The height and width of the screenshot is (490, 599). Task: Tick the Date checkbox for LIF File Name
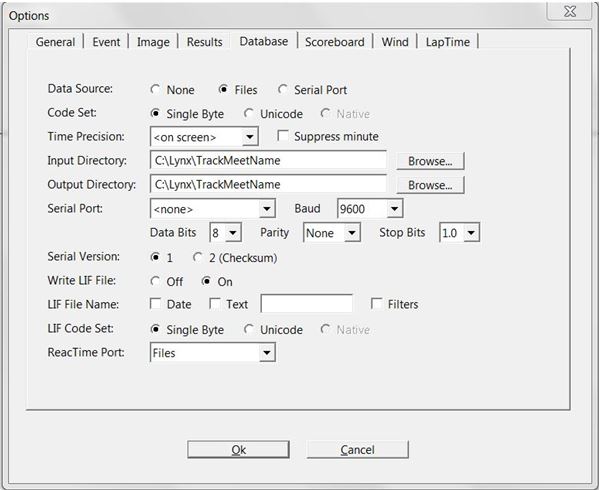point(155,304)
